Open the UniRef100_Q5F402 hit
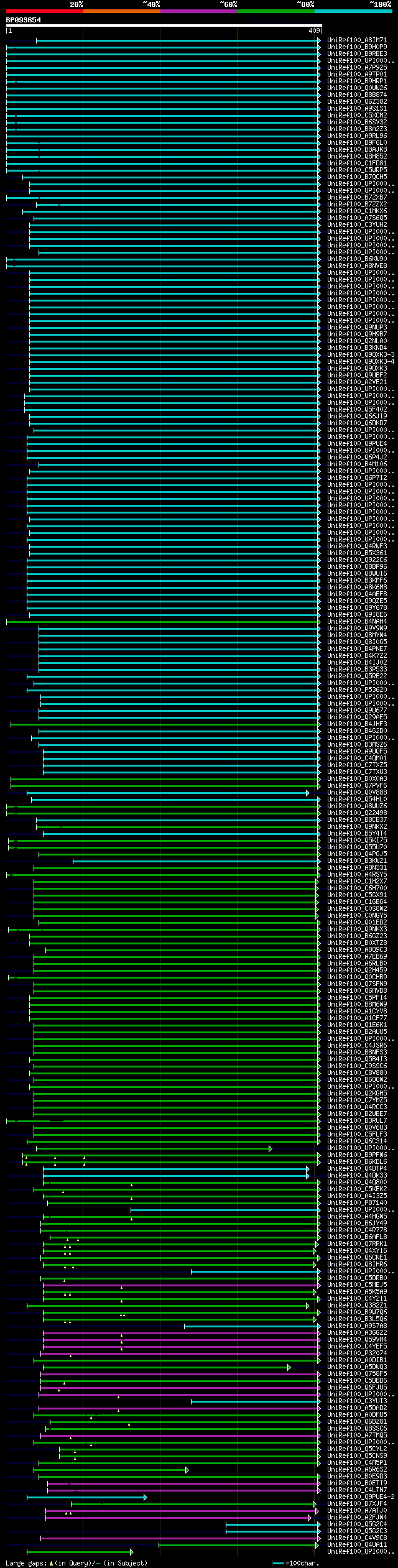Image resolution: width=398 pixels, height=1568 pixels. click(x=357, y=409)
